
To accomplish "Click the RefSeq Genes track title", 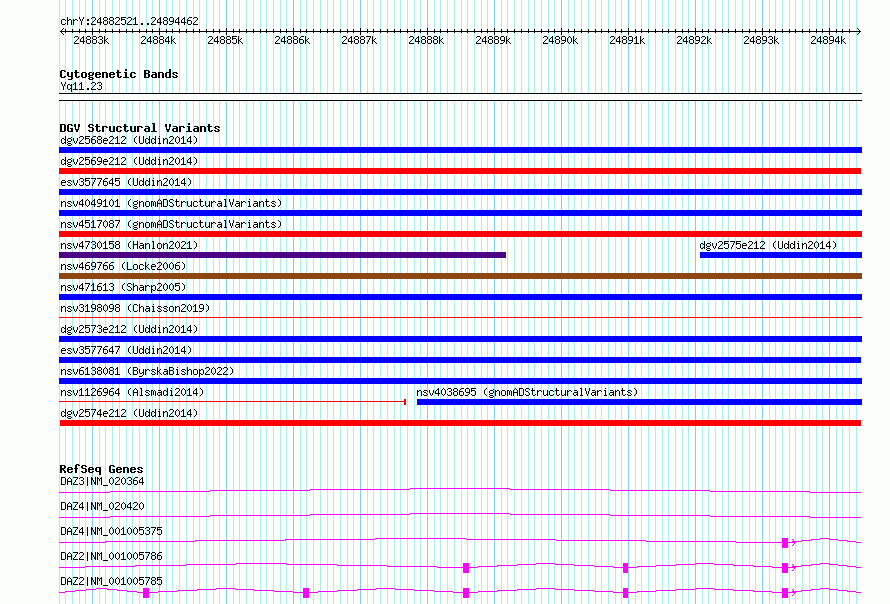I will point(101,469).
